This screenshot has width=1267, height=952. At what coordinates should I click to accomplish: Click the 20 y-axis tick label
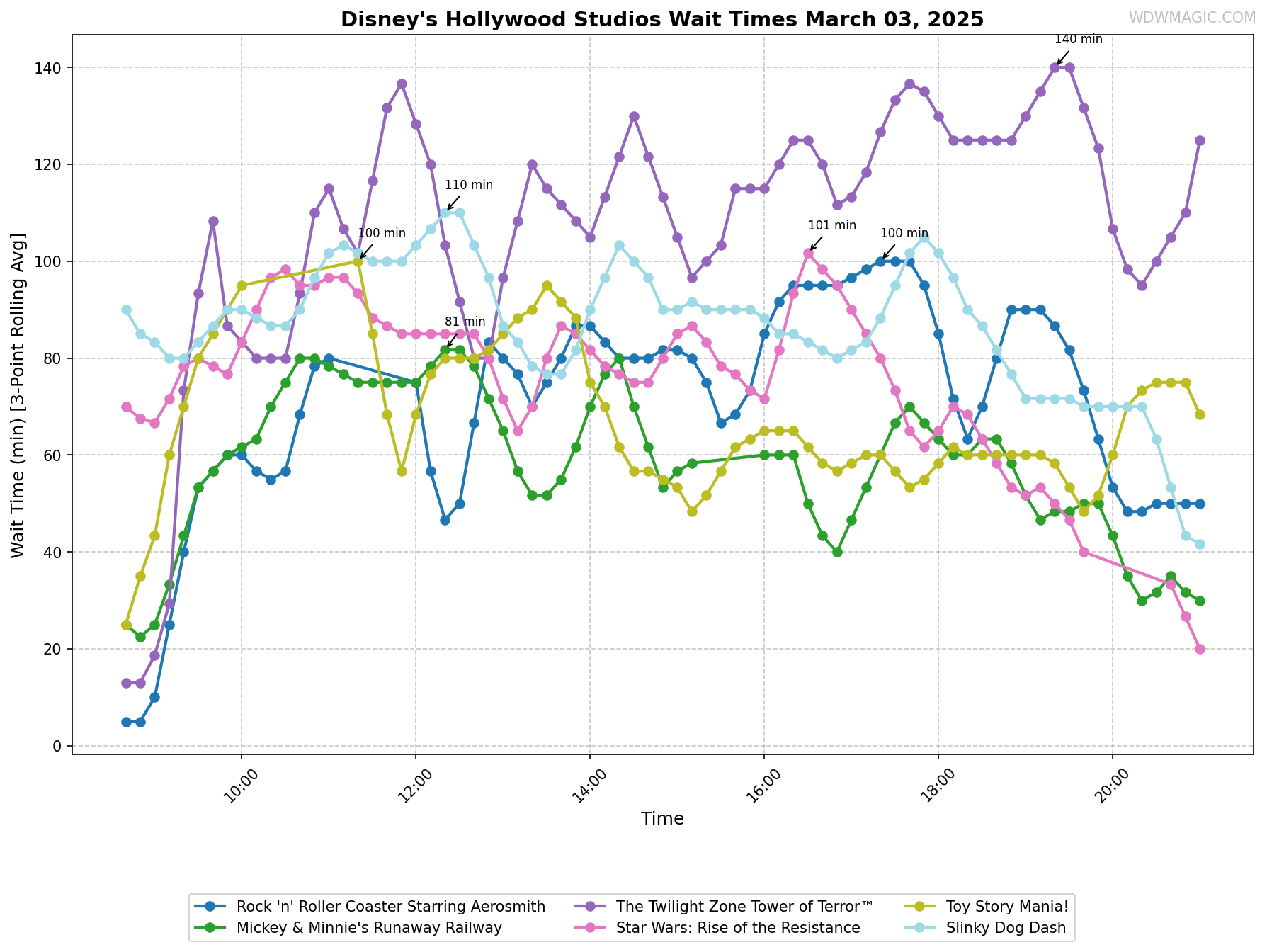53,649
